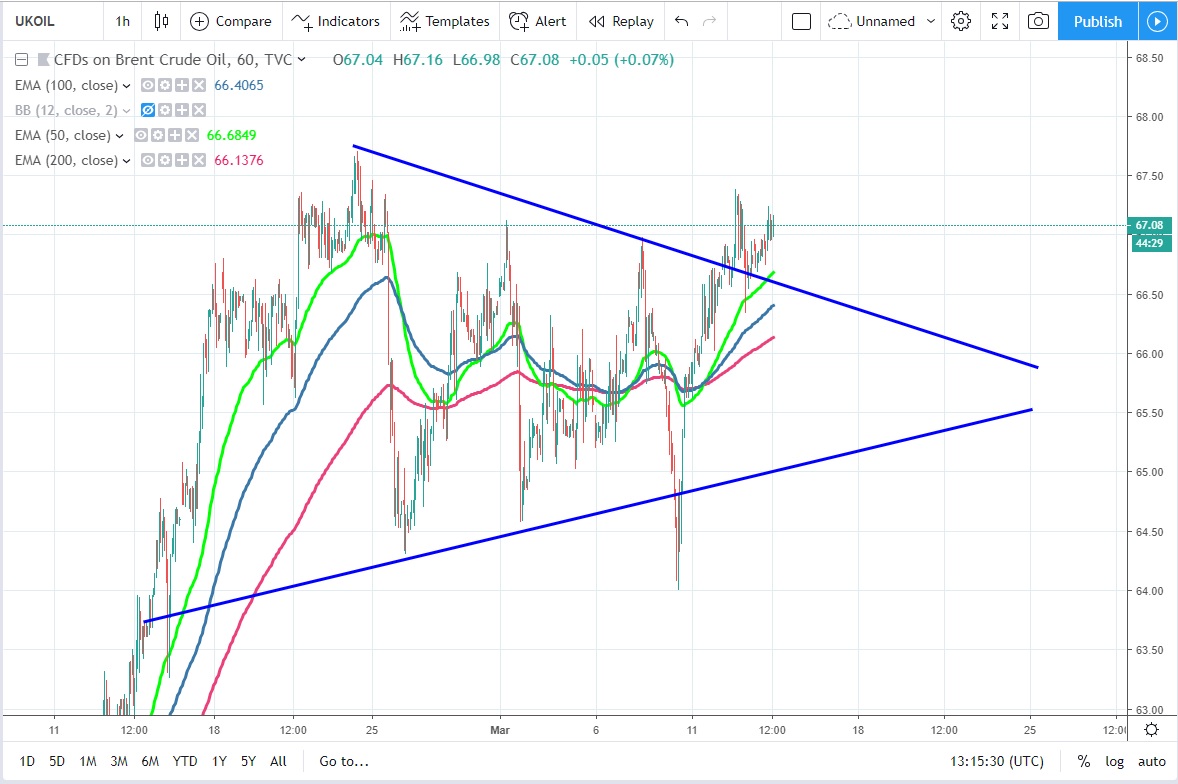Viewport: 1178px width, 784px height.
Task: Set the range to 3M
Action: pos(119,761)
